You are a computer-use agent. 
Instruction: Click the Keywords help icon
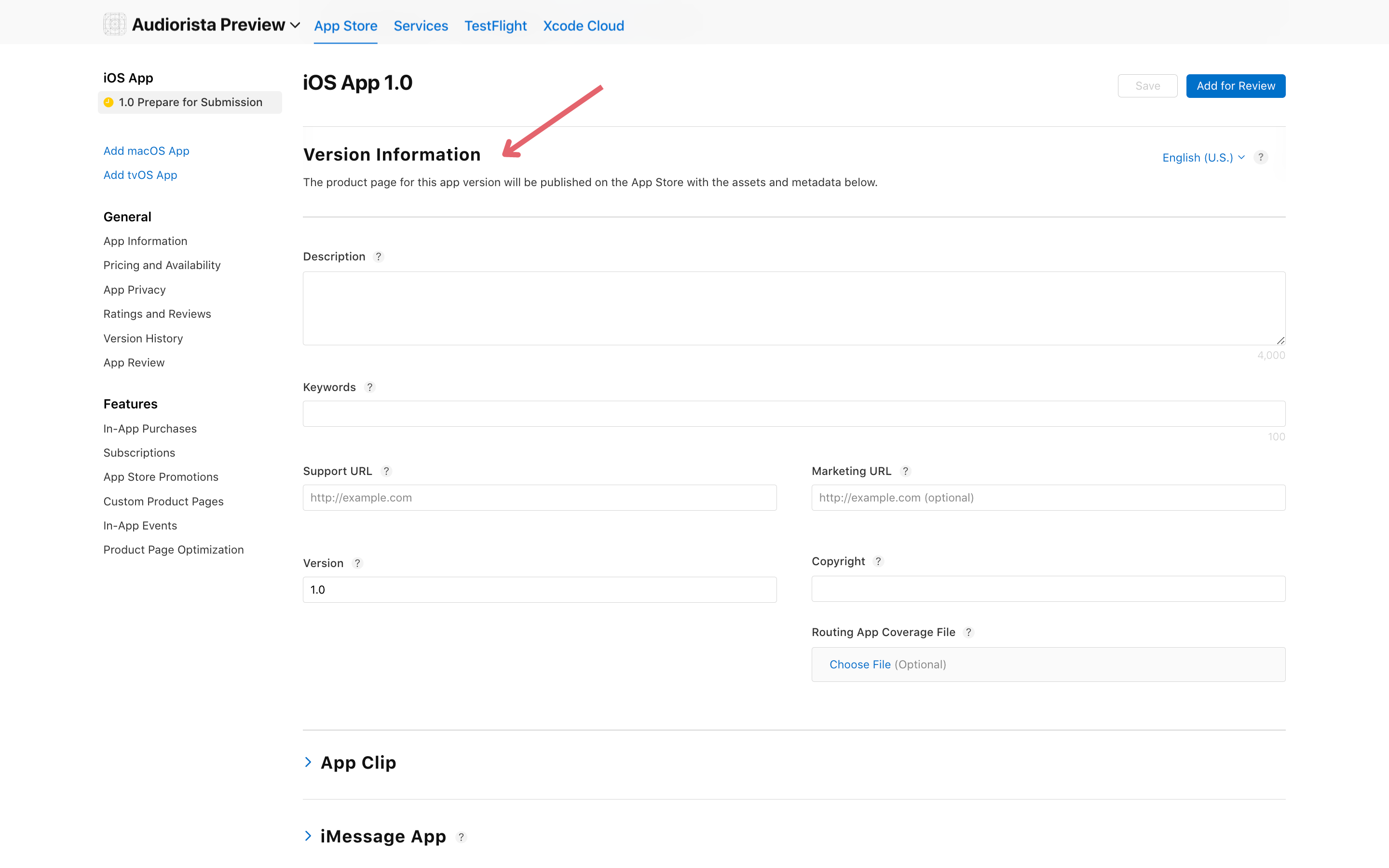[x=369, y=388]
